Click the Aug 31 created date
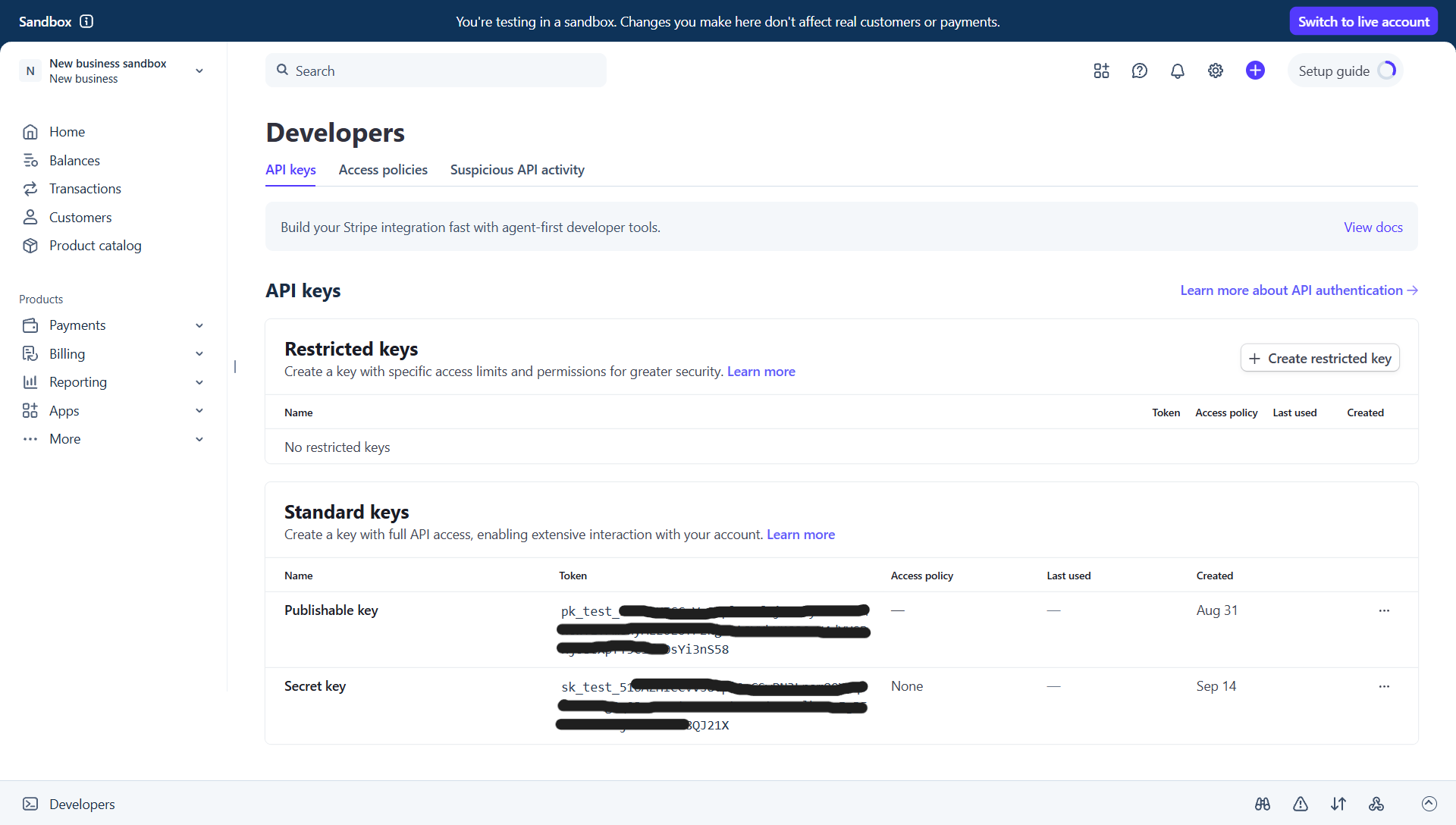This screenshot has height=825, width=1456. (x=1217, y=610)
